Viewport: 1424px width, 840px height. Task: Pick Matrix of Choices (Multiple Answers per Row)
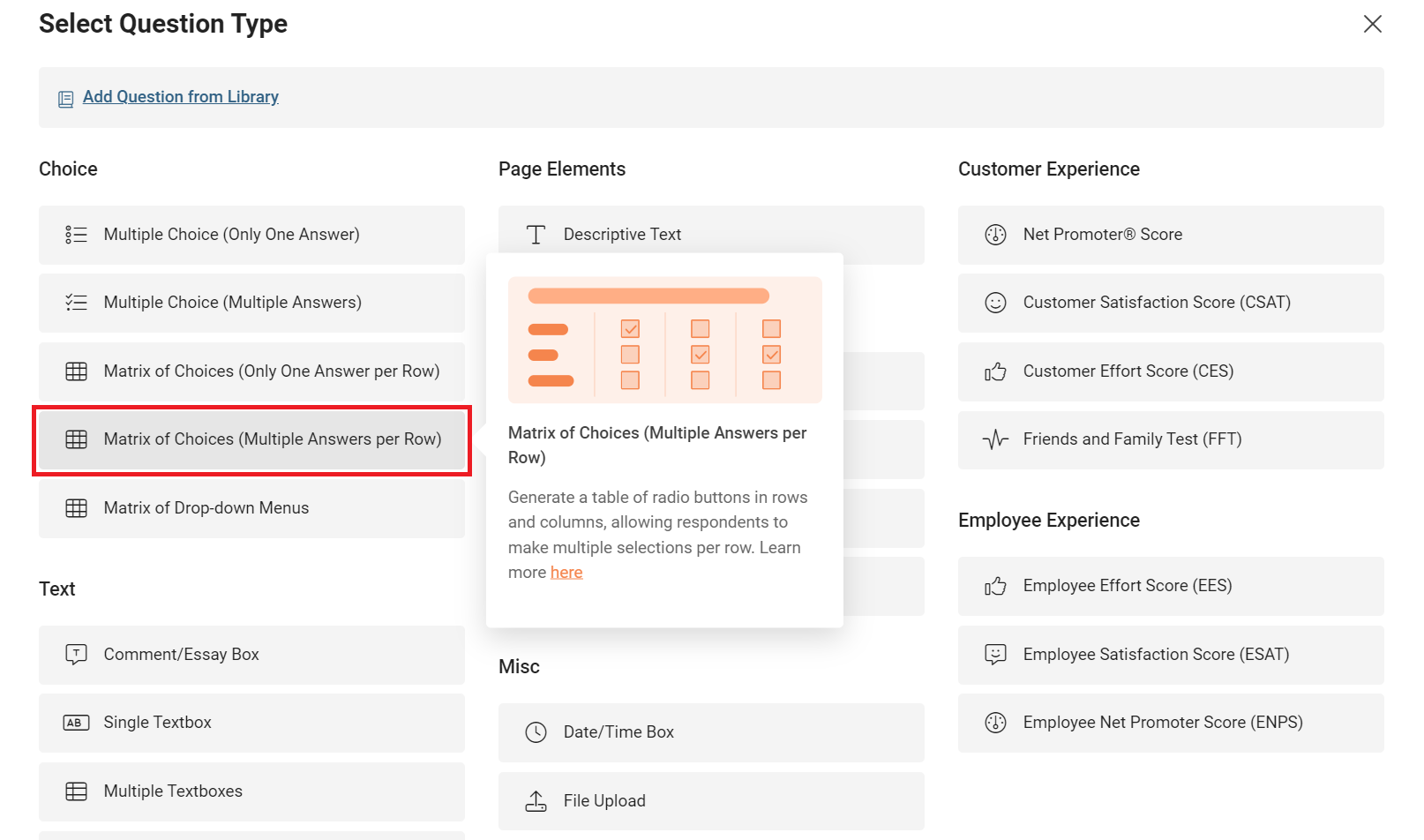click(251, 439)
